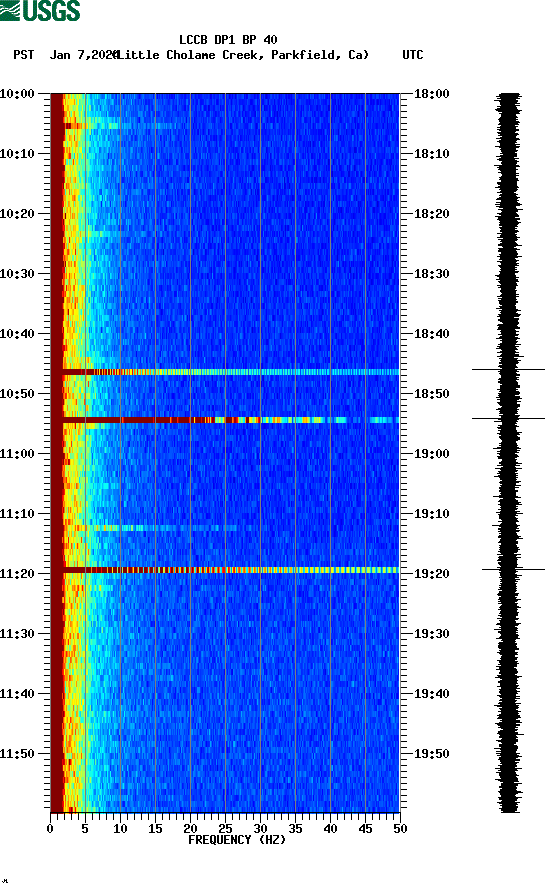Click the '19:10' UTC time label
The height and width of the screenshot is (892, 552).
pos(432,514)
